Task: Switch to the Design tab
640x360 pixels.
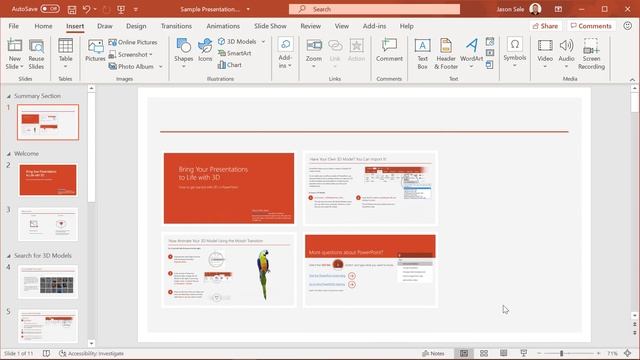Action: [x=136, y=26]
